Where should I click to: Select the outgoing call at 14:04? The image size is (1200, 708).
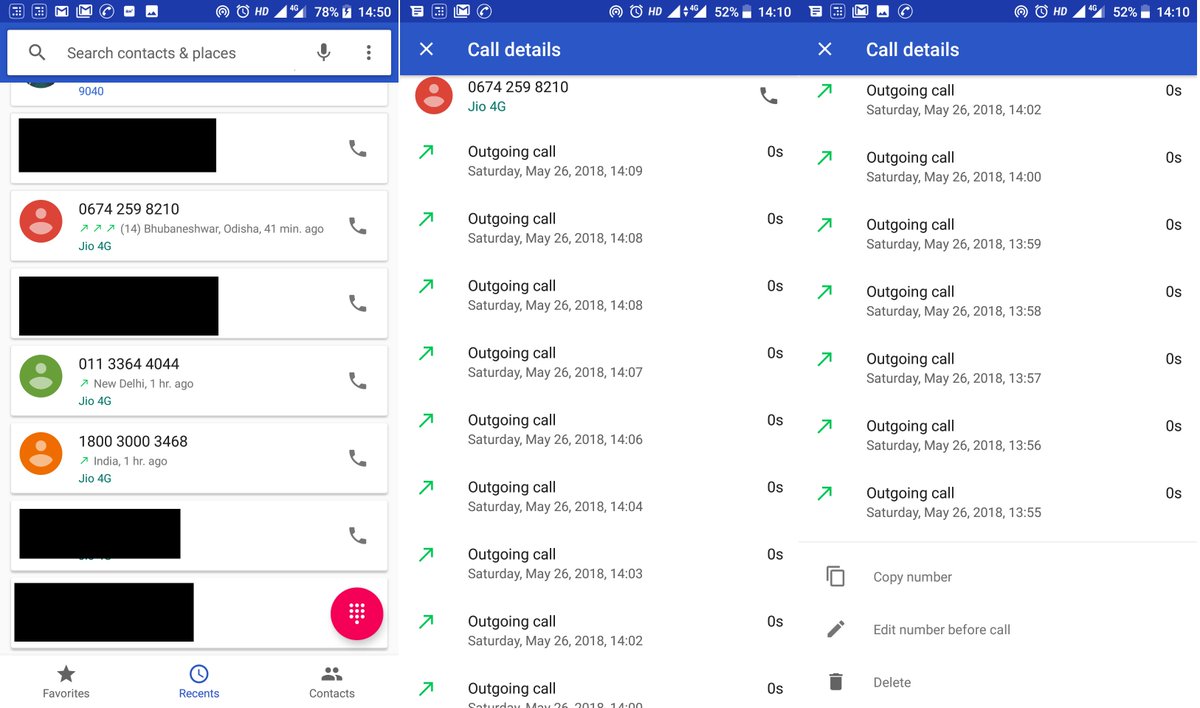point(599,496)
